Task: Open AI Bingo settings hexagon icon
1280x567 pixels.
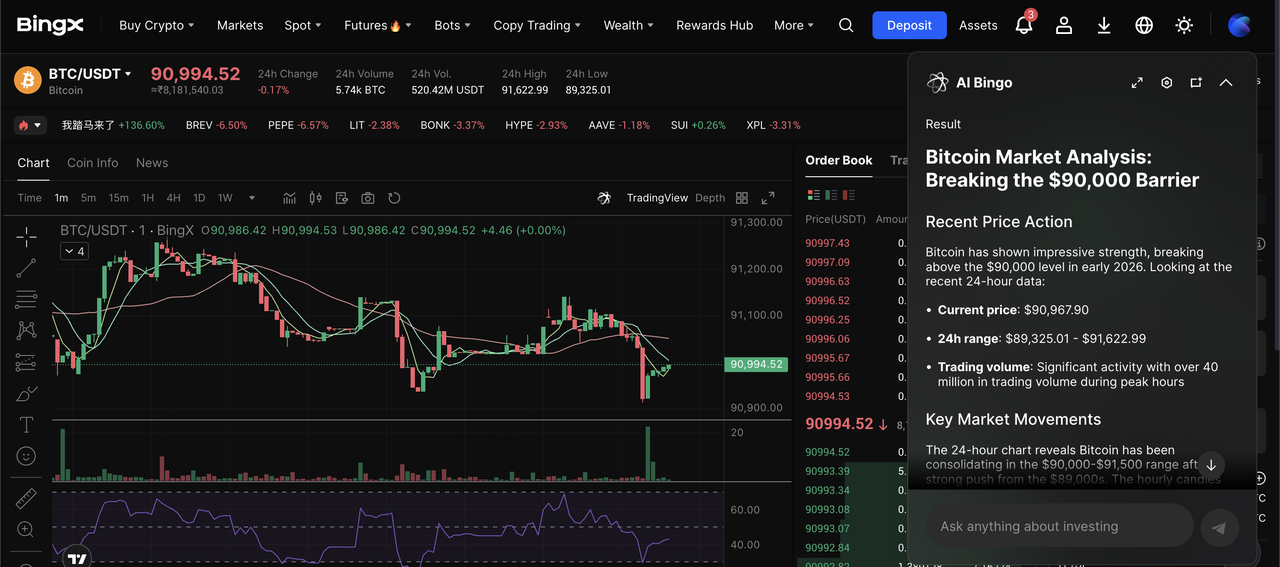Action: click(x=1166, y=83)
